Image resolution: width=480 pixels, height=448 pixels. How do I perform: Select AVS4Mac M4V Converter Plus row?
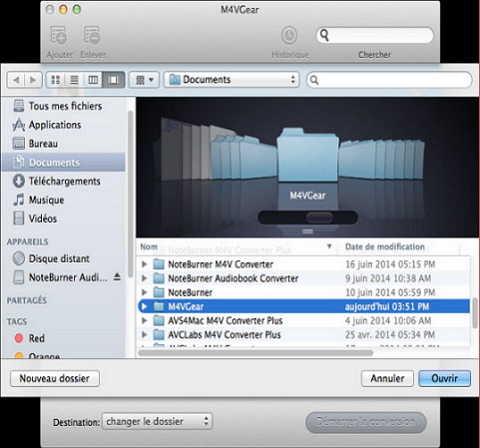(x=303, y=320)
